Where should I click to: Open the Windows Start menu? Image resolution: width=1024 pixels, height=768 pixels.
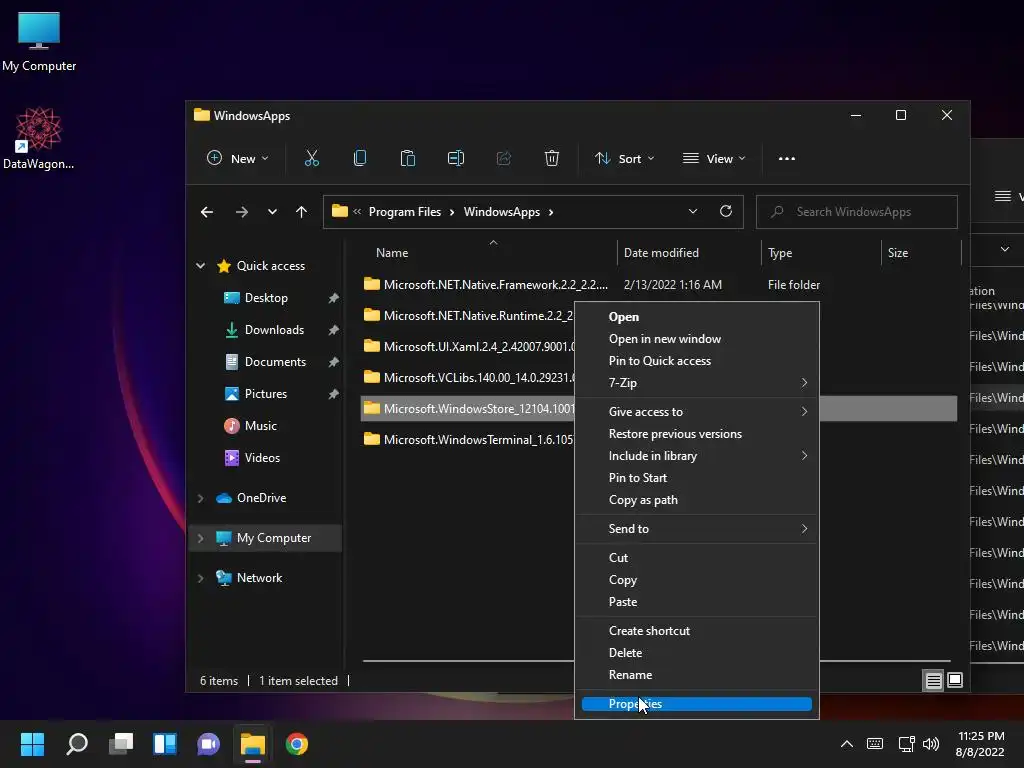coord(32,744)
